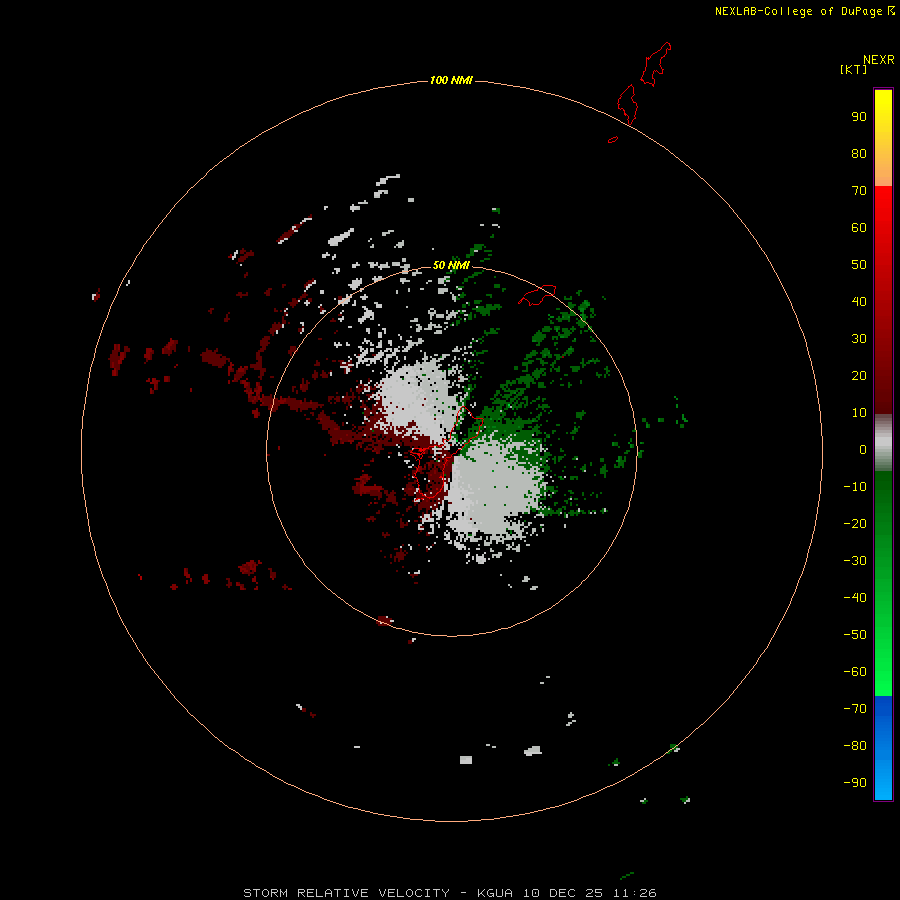Viewport: 900px width, 900px height.
Task: Click the -60 value on the velocity scale
Action: click(855, 672)
